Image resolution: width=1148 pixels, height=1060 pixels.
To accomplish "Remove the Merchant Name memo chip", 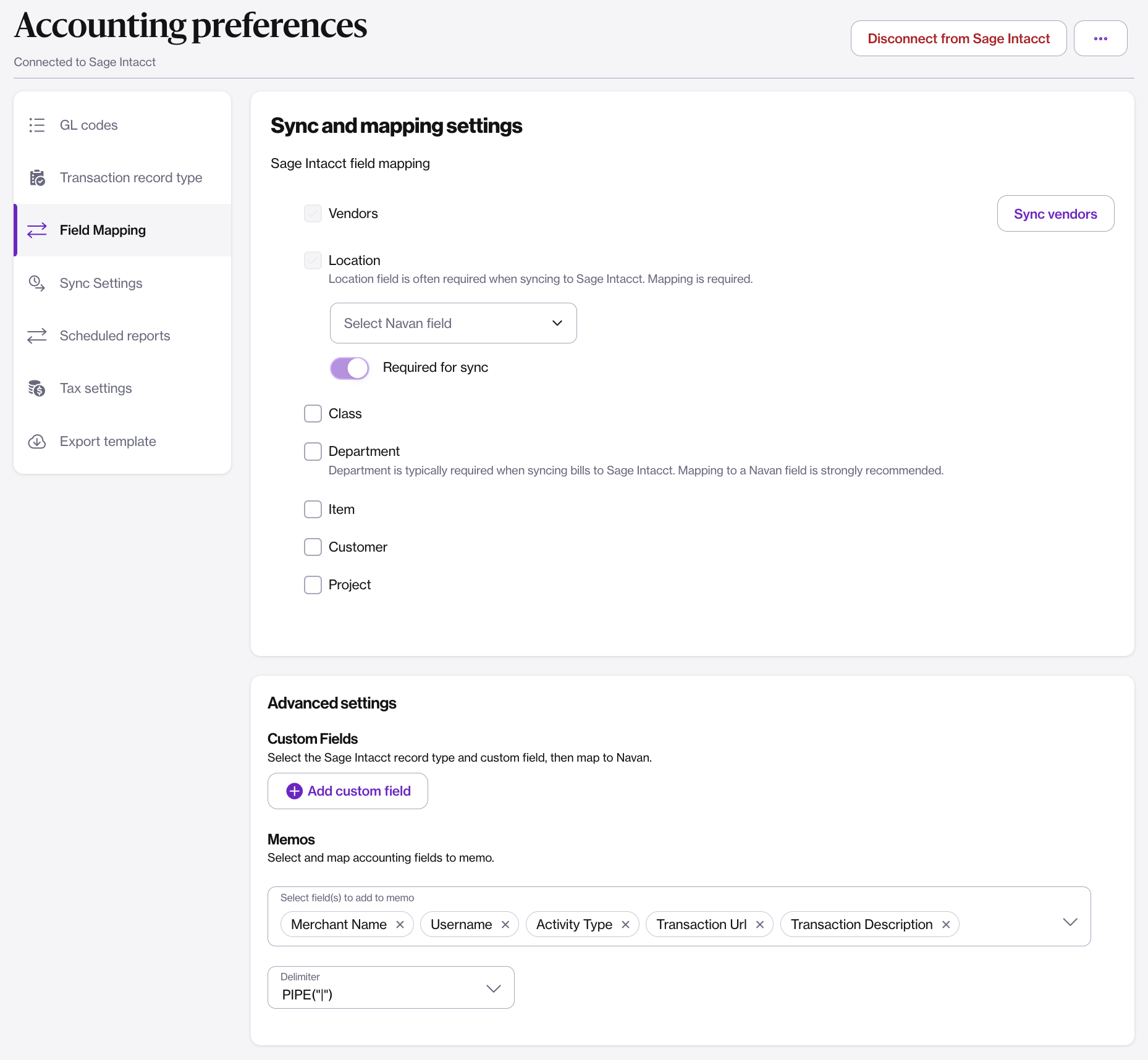I will click(400, 925).
